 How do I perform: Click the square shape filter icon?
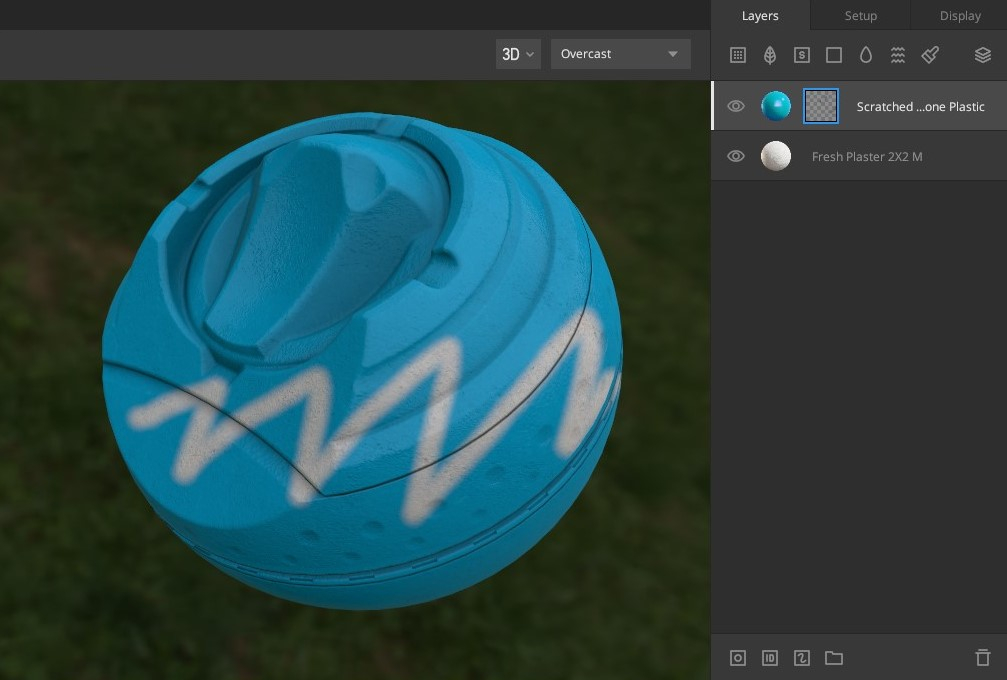(x=833, y=55)
